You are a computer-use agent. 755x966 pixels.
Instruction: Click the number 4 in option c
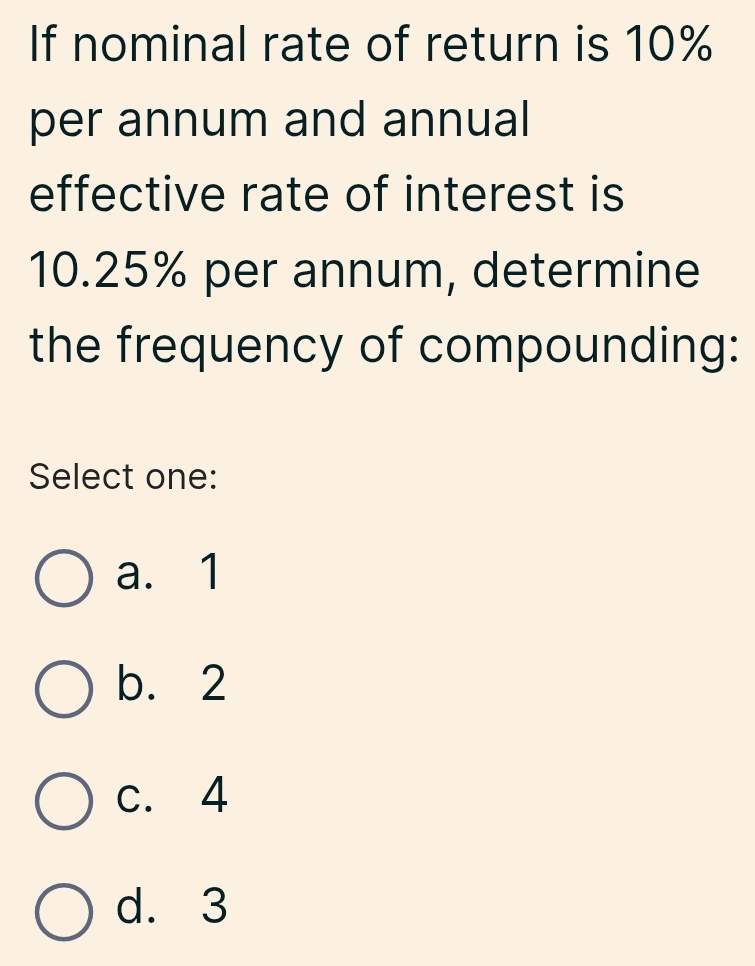click(214, 797)
